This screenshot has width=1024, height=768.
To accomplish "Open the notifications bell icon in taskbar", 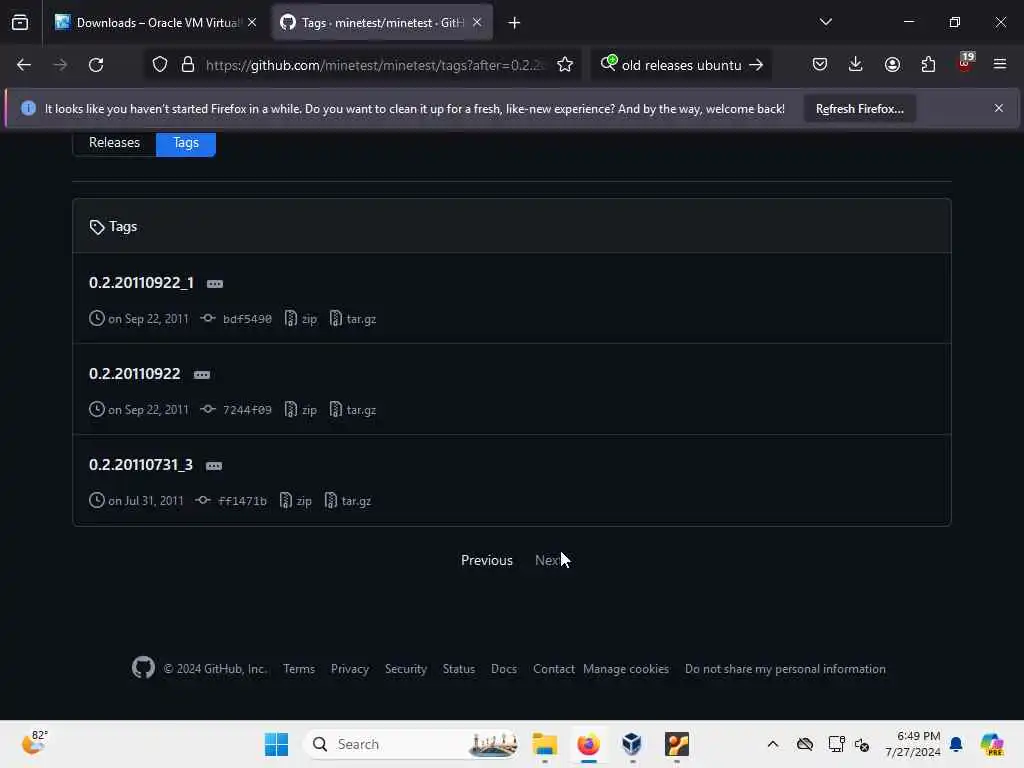I will (x=956, y=744).
